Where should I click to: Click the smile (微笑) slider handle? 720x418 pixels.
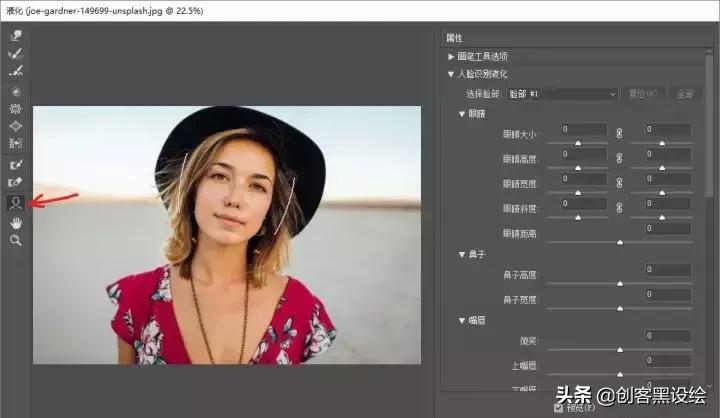620,350
